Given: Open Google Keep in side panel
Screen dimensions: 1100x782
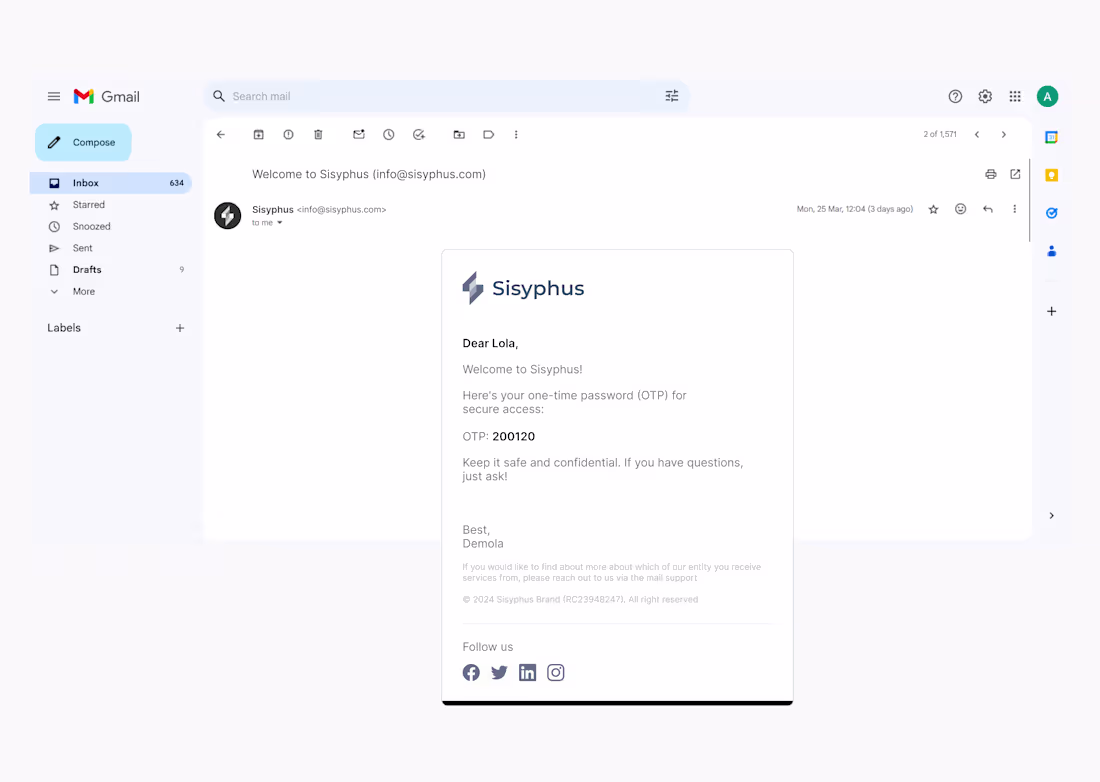Looking at the screenshot, I should (x=1051, y=174).
